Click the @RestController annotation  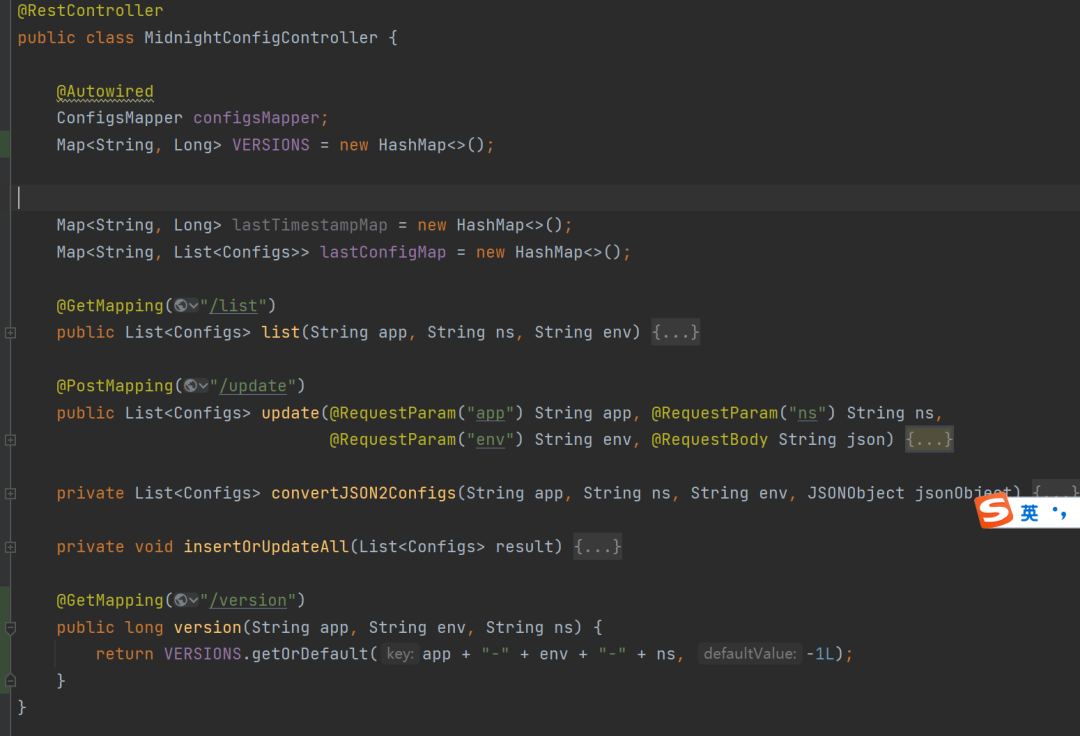click(x=90, y=11)
